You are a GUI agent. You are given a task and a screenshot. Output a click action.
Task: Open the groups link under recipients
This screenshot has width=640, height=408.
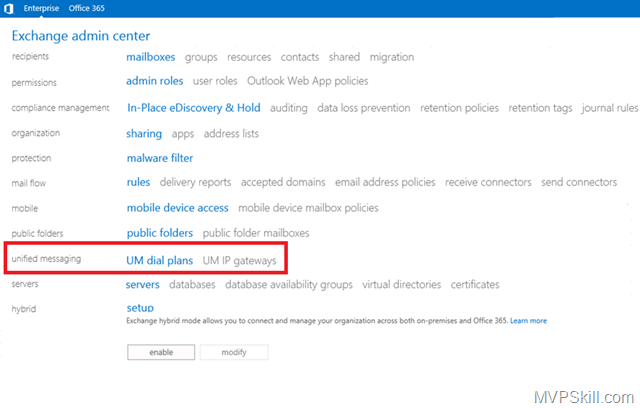point(201,58)
